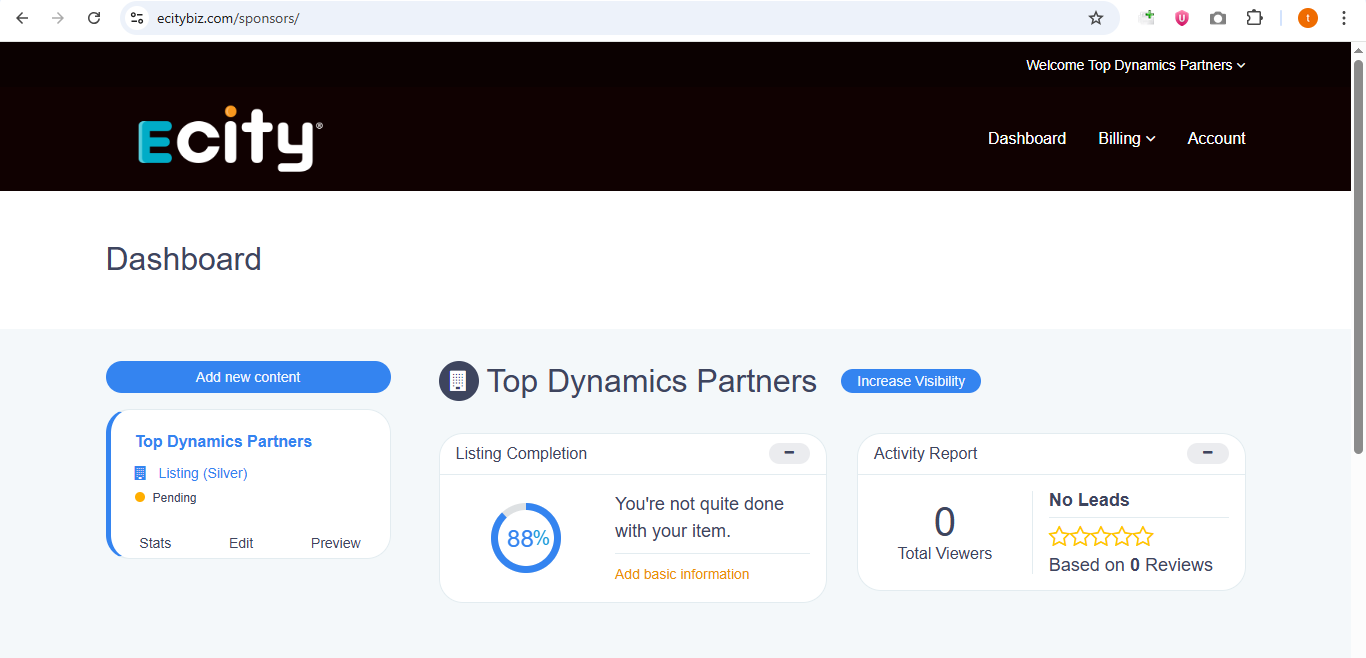The image size is (1366, 658).
Task: Click the address bar URL field
Action: [620, 18]
